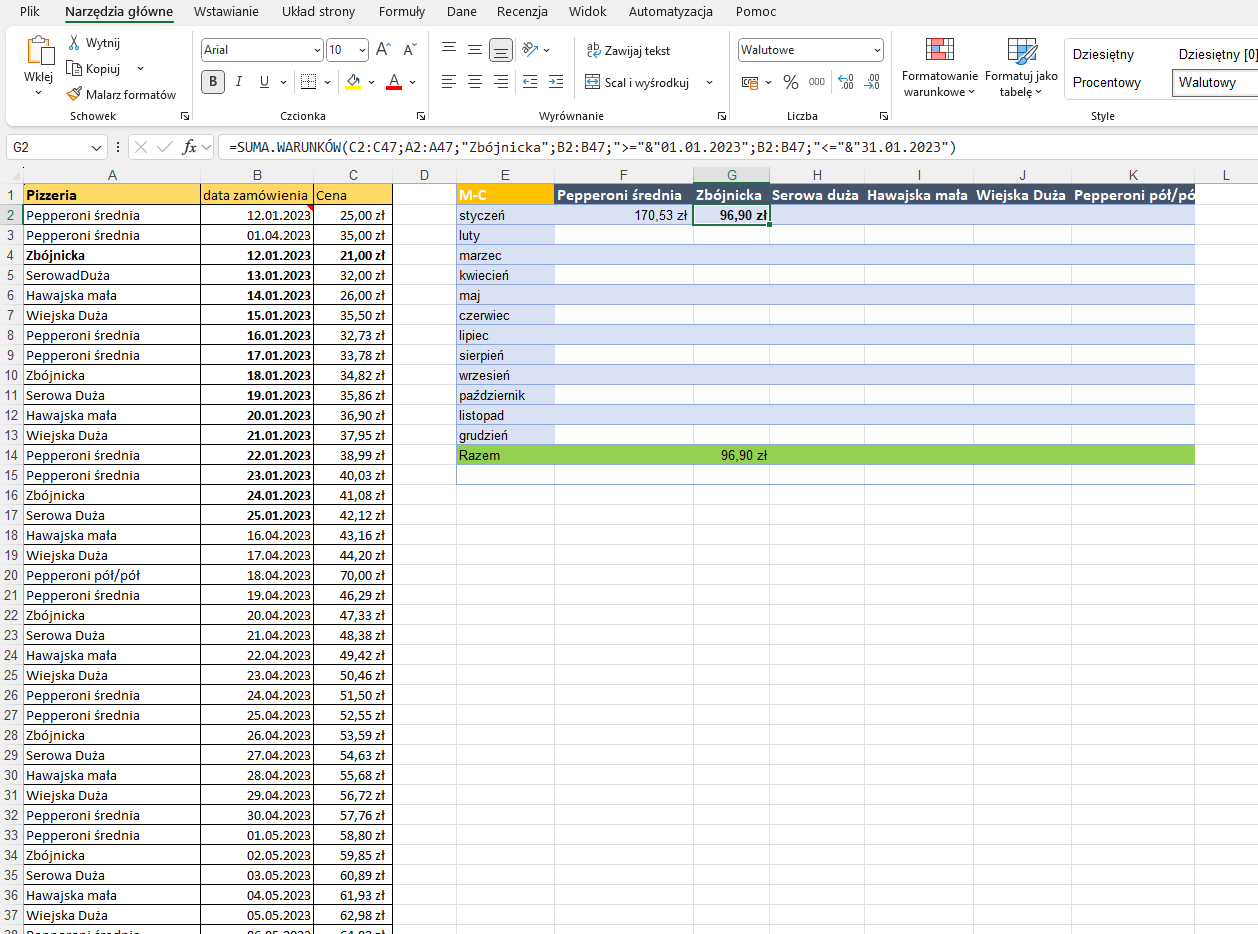Screen dimensions: 1258x934
Task: Apply the Procentowy cell style
Action: (1106, 82)
